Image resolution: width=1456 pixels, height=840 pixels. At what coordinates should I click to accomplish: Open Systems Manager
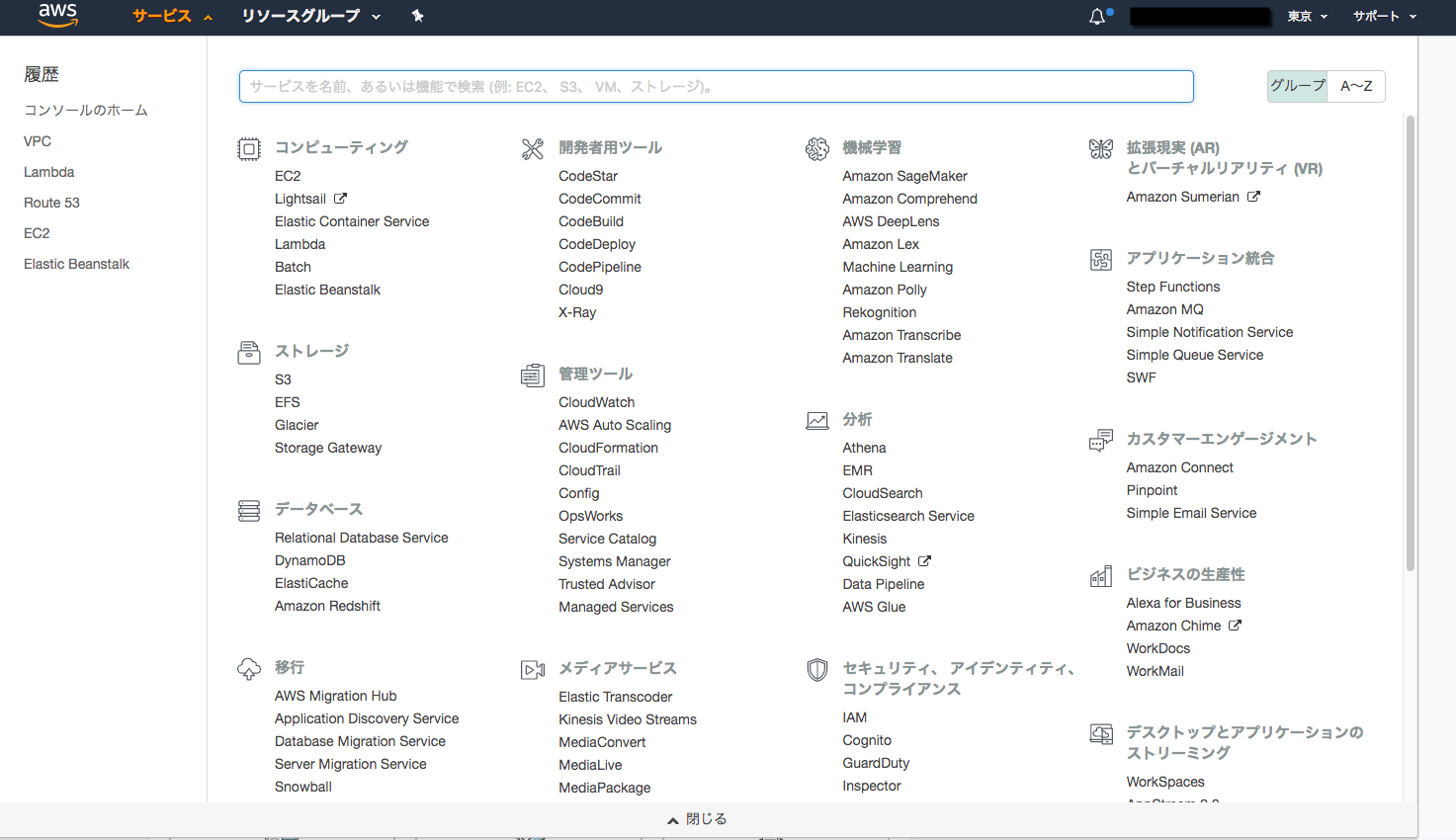(x=615, y=561)
